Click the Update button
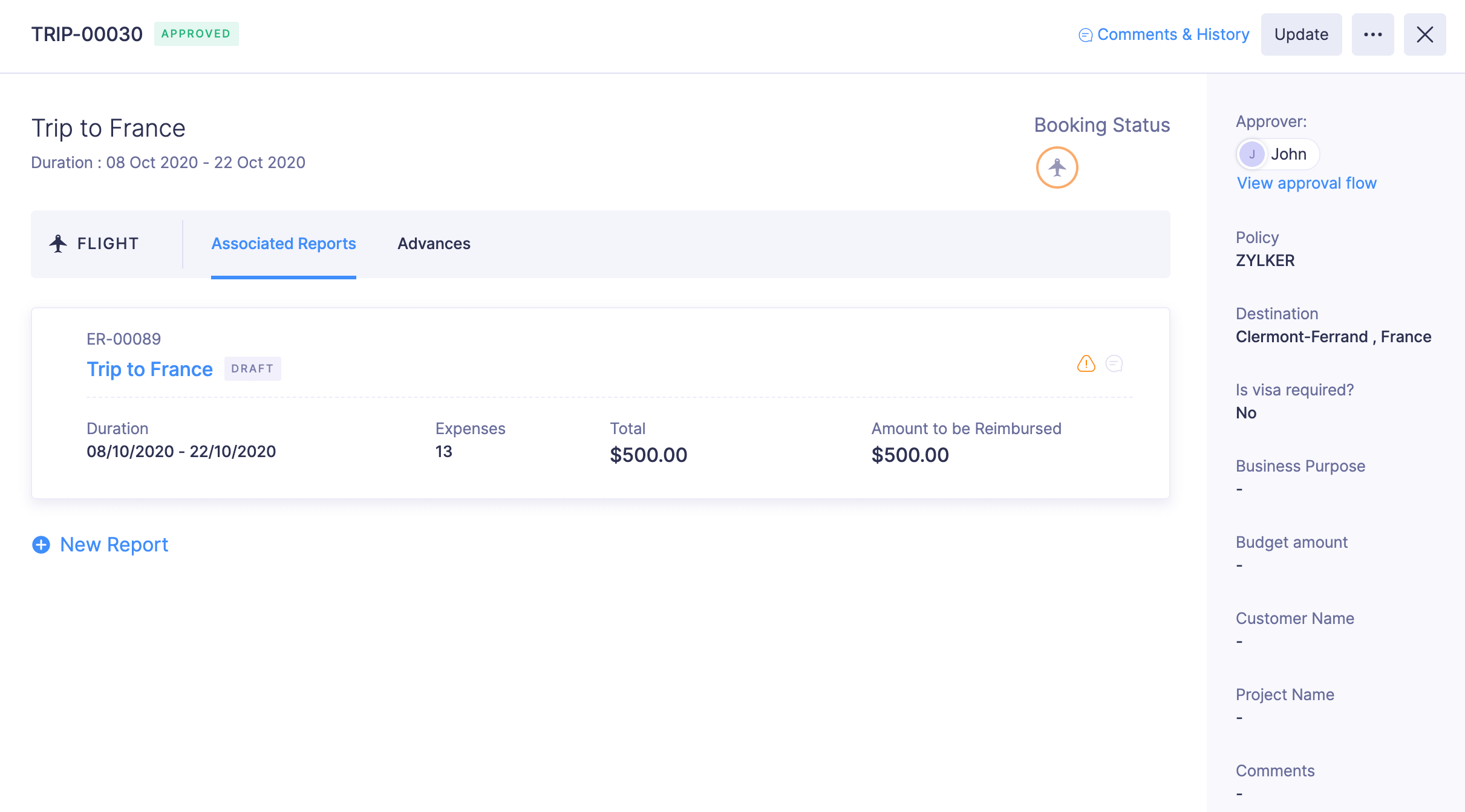The width and height of the screenshot is (1465, 812). [1301, 34]
